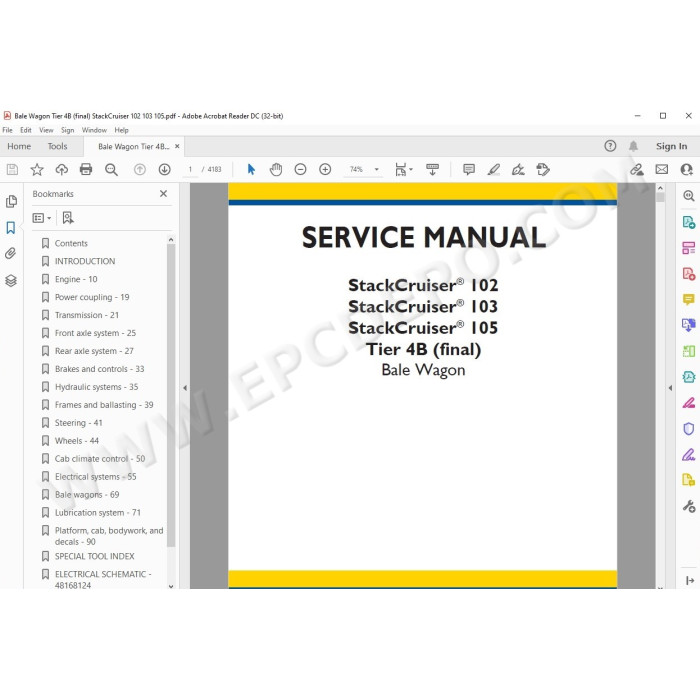
Task: Click the share with others icon
Action: [686, 169]
